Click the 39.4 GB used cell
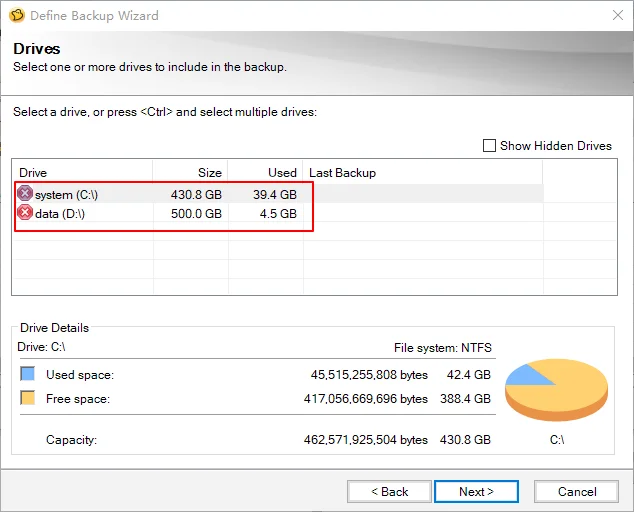This screenshot has width=634, height=512. [275, 195]
